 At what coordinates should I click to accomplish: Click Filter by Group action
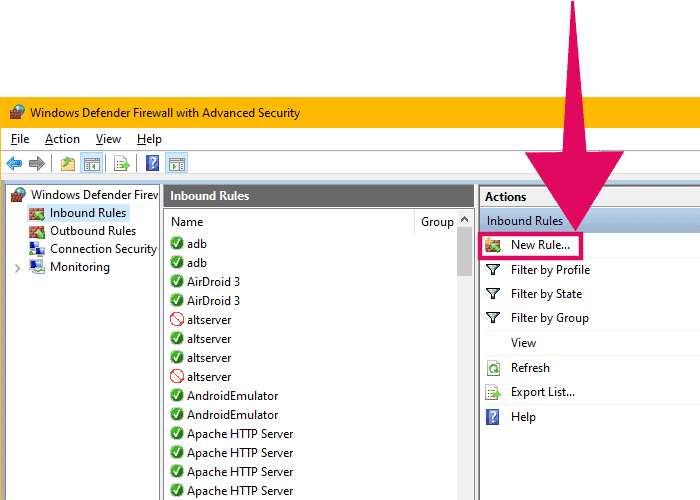[x=550, y=318]
